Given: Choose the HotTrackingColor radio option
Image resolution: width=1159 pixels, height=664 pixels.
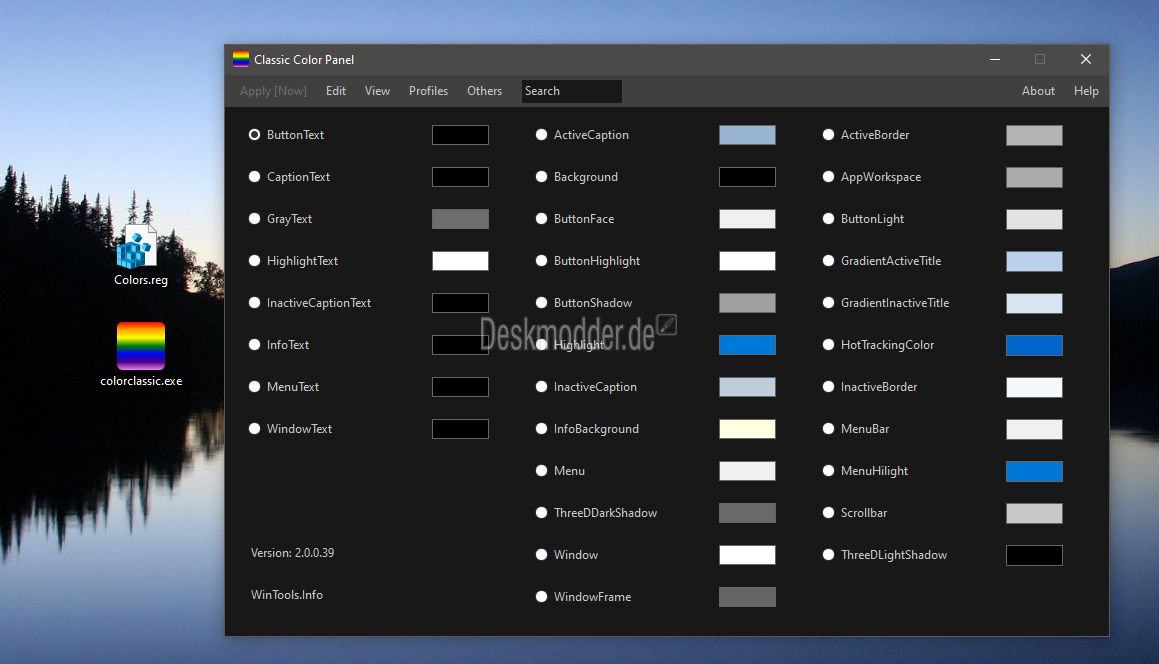Looking at the screenshot, I should (x=828, y=345).
